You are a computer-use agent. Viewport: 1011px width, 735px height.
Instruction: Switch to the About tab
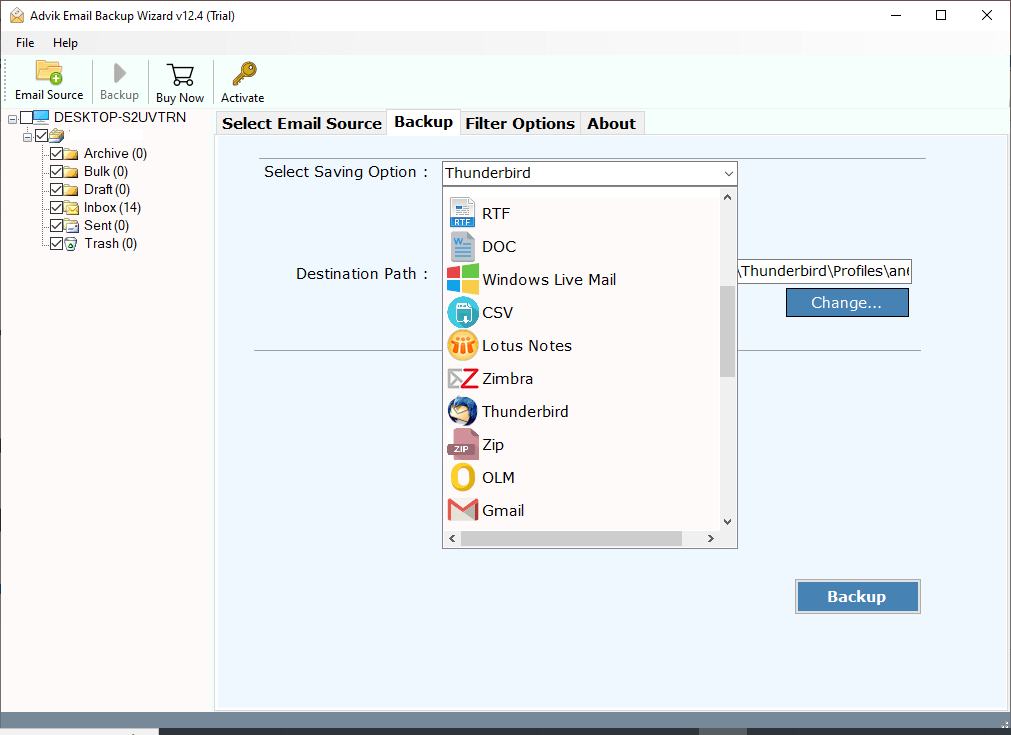[x=611, y=123]
